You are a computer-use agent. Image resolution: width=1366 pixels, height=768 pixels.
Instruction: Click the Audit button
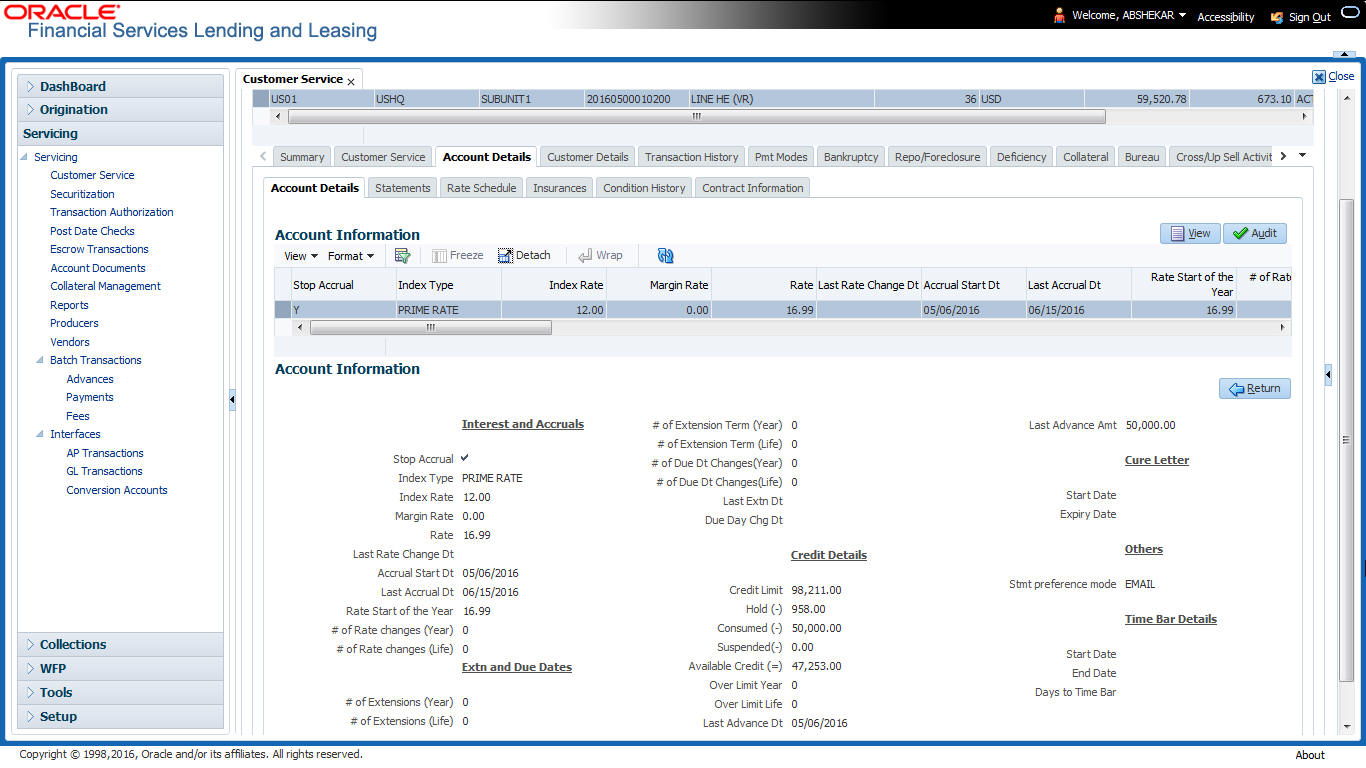click(1255, 233)
